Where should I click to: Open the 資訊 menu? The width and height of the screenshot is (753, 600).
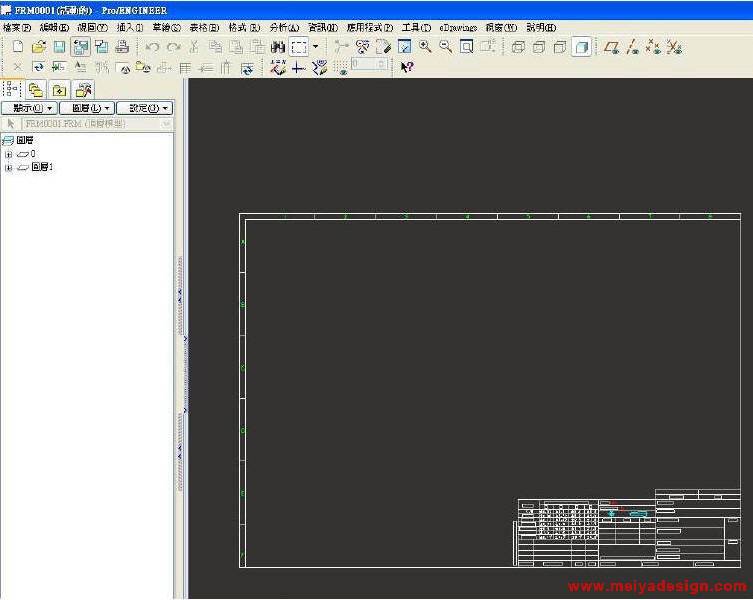pos(323,28)
